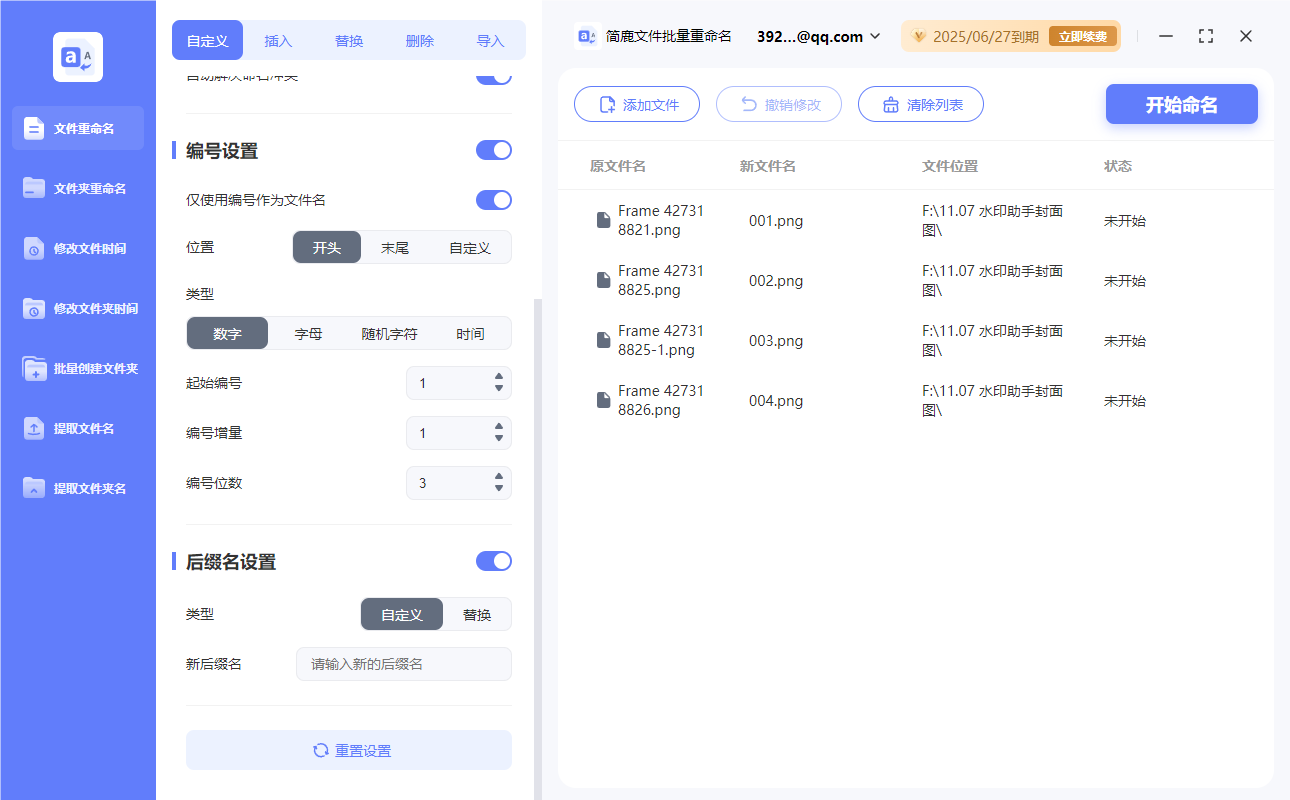The height and width of the screenshot is (800, 1290).
Task: Click 清除列表 to empty the file list
Action: (921, 104)
